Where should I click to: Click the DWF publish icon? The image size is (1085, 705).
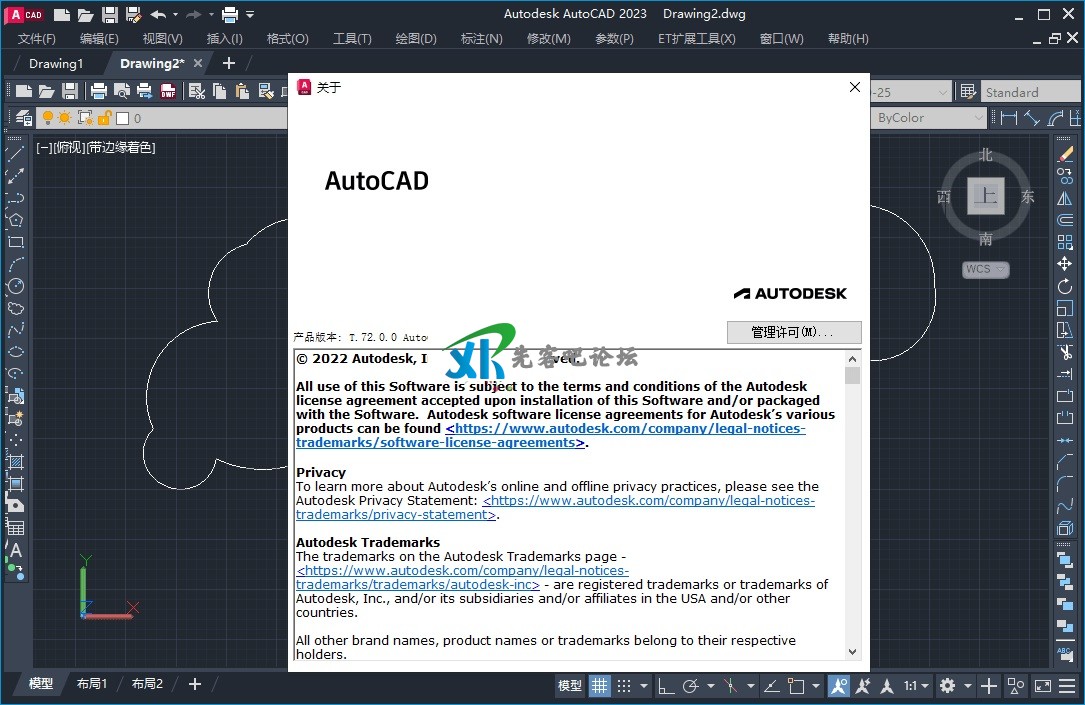tap(168, 92)
